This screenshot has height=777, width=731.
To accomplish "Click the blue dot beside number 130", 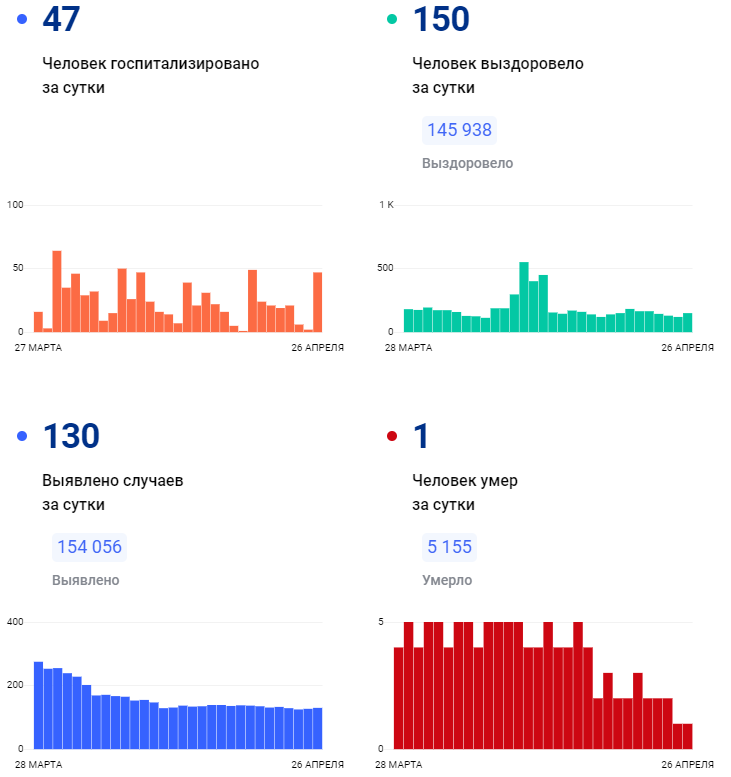I will point(22,436).
